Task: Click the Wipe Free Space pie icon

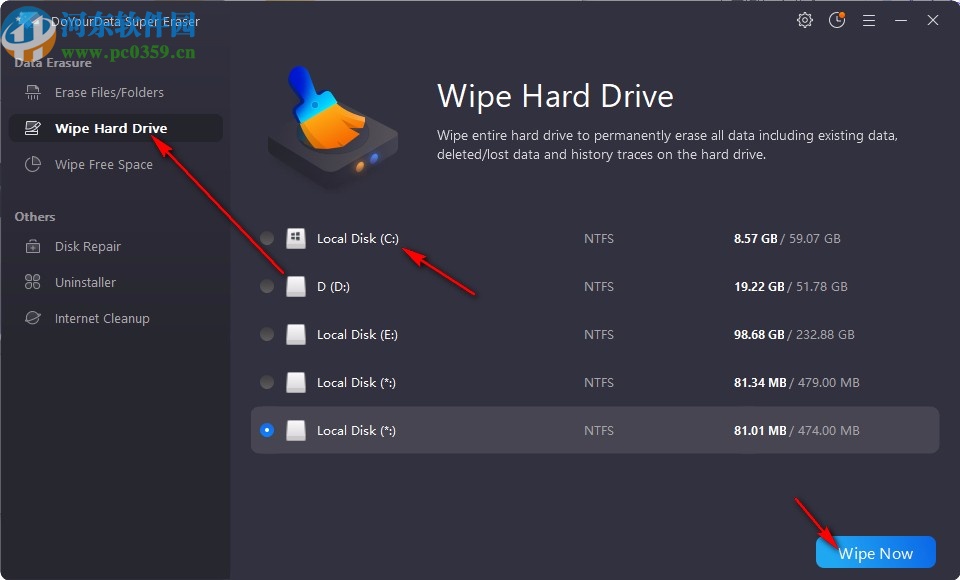Action: (x=33, y=165)
